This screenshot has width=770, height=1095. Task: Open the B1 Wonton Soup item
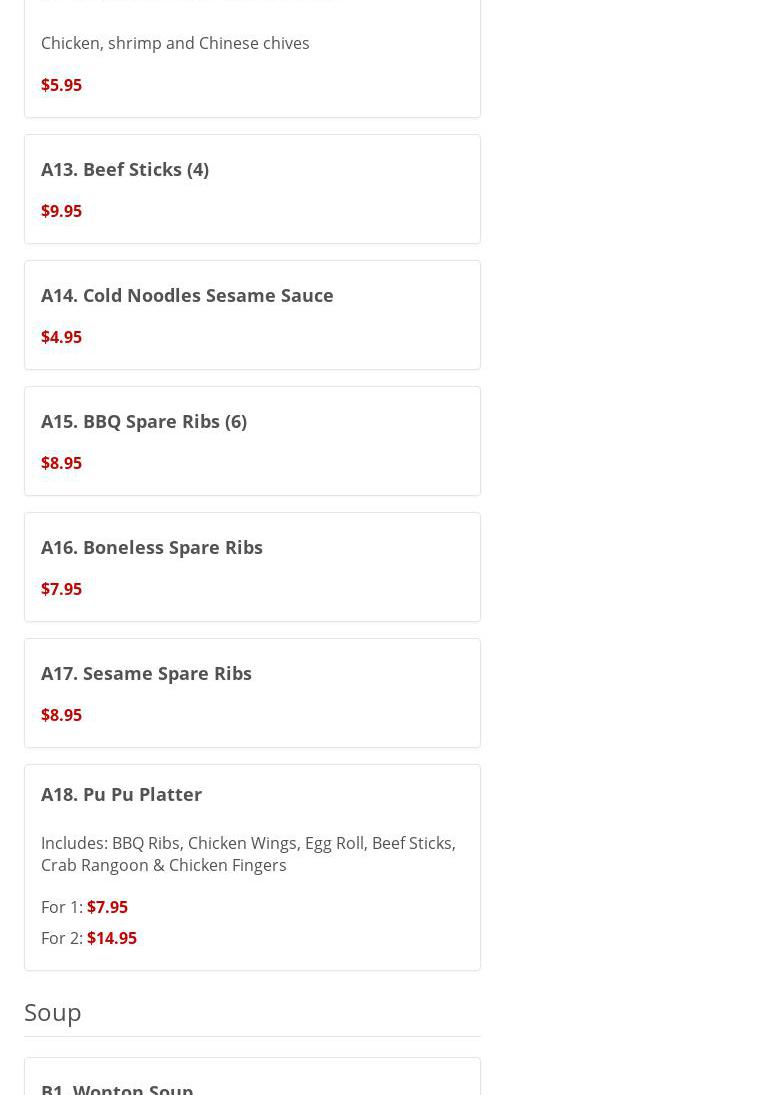[x=117, y=1087]
